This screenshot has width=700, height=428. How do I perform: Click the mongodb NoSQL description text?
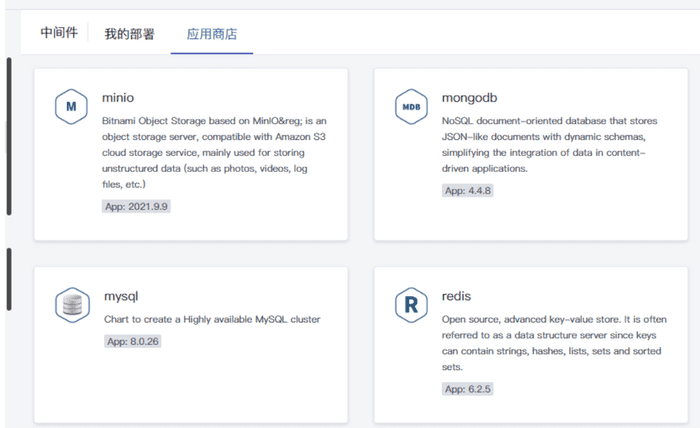pyautogui.click(x=550, y=145)
